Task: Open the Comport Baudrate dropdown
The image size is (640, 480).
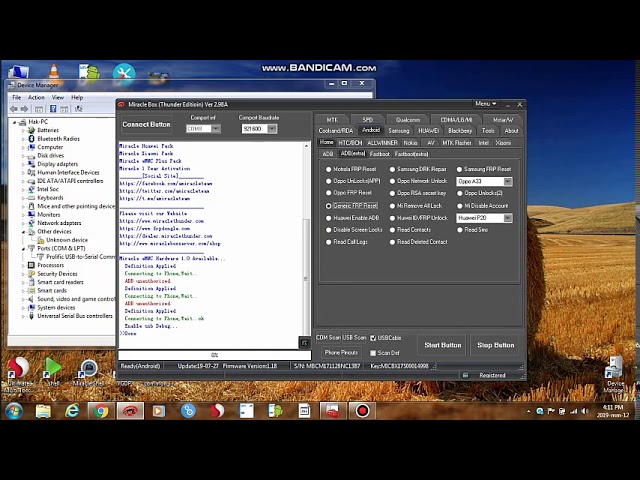Action: point(272,129)
